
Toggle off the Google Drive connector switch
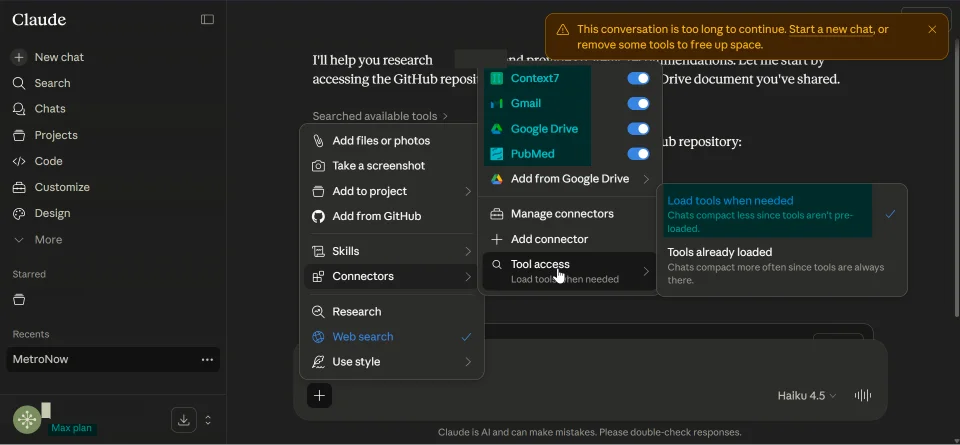click(638, 129)
